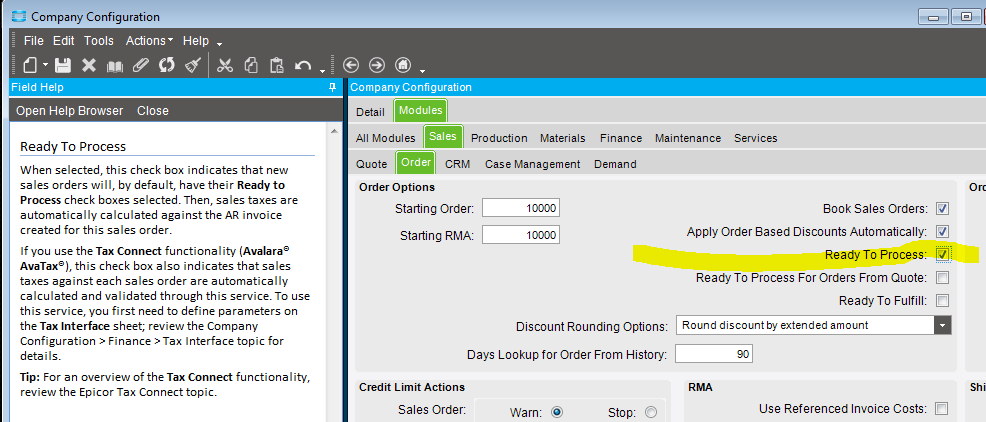Click the Cut scissors icon

pyautogui.click(x=224, y=65)
